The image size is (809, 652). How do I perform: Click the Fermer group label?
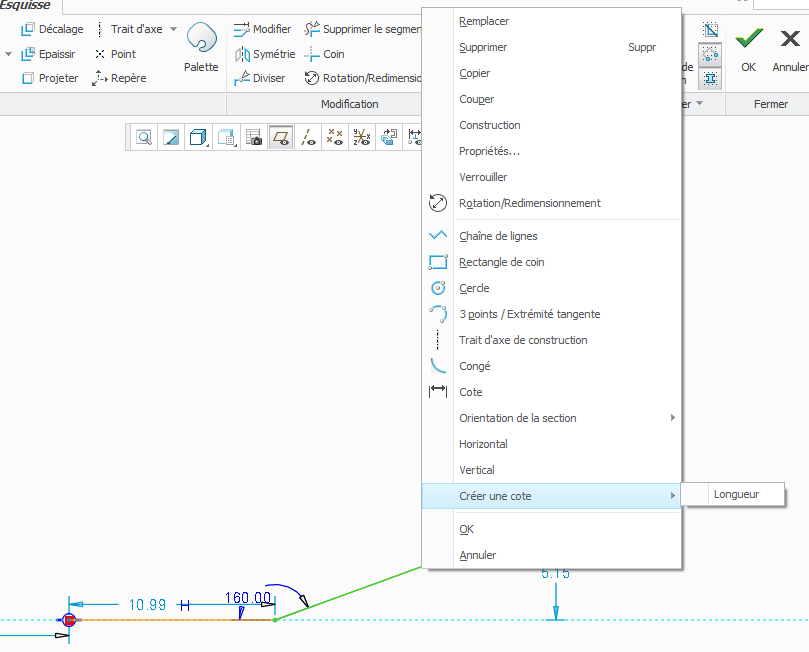770,104
